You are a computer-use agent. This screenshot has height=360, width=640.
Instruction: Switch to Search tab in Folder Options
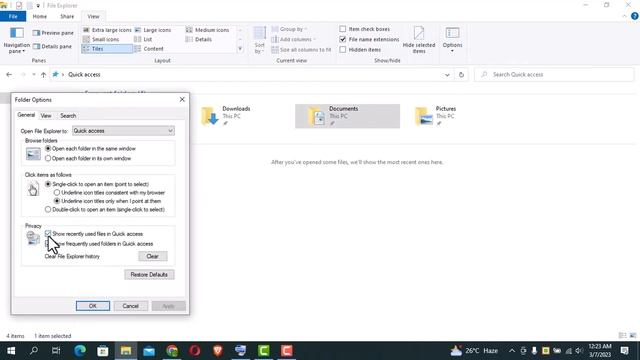coord(68,116)
